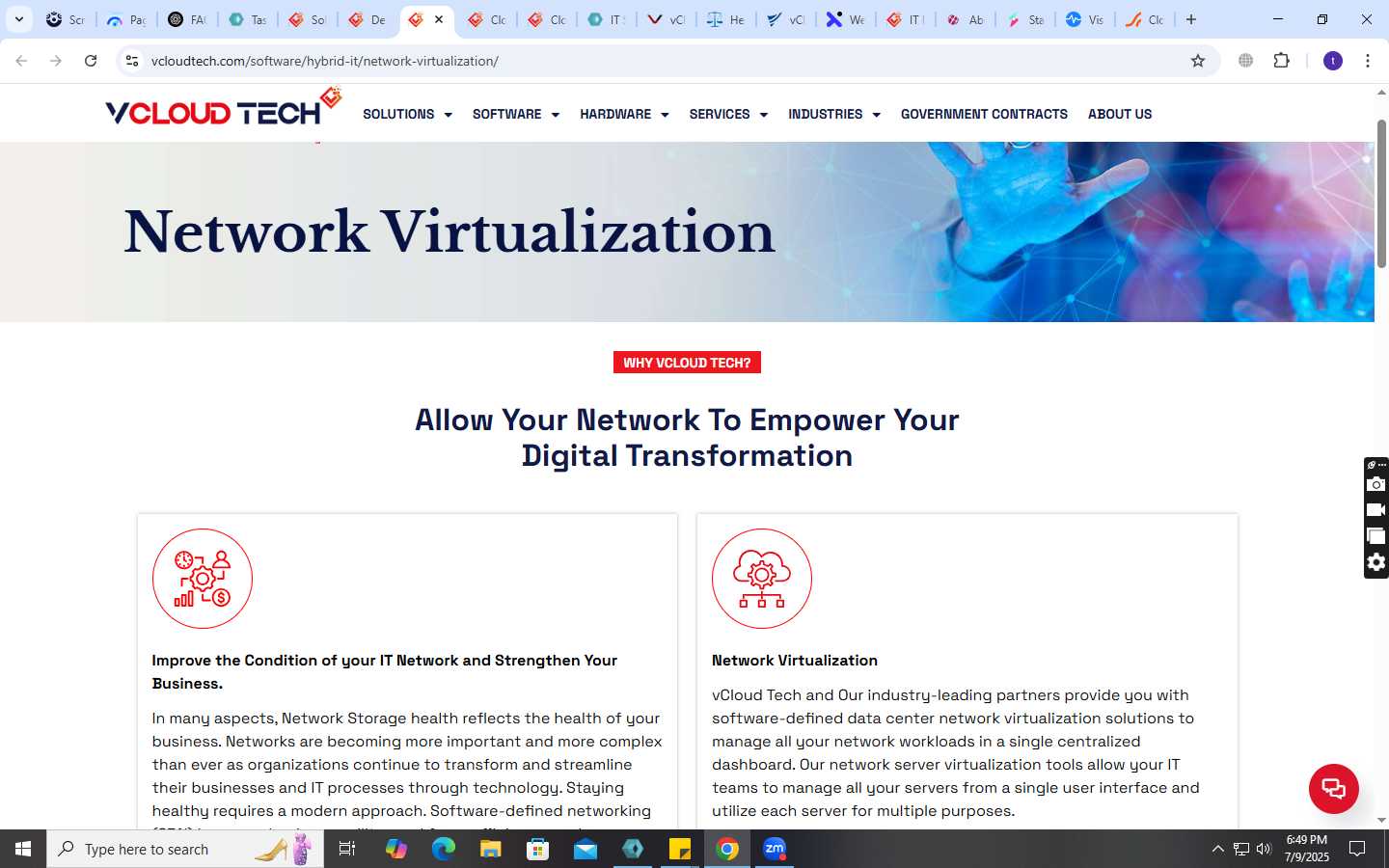1389x868 pixels.
Task: Open File Explorer from the taskbar
Action: point(491,849)
